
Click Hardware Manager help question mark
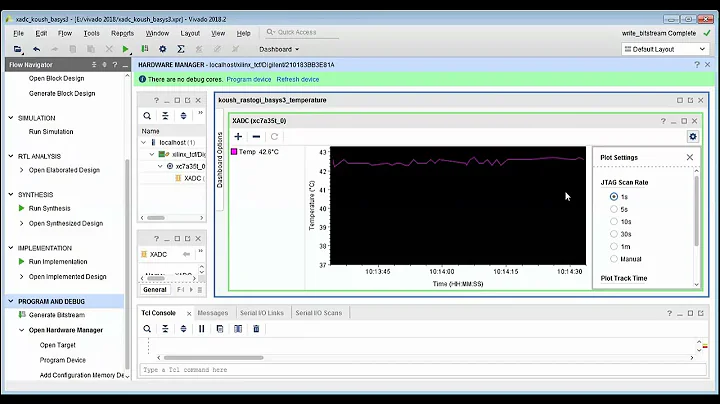(697, 65)
